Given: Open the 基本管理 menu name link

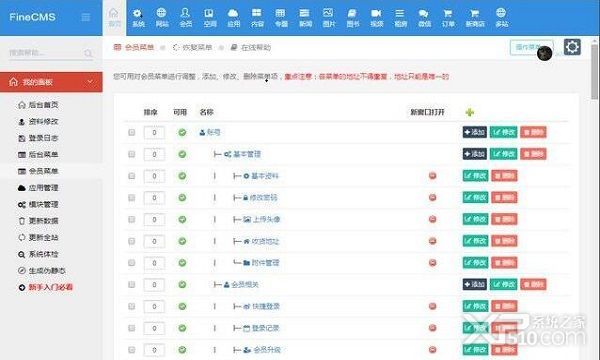Looking at the screenshot, I should [247, 154].
